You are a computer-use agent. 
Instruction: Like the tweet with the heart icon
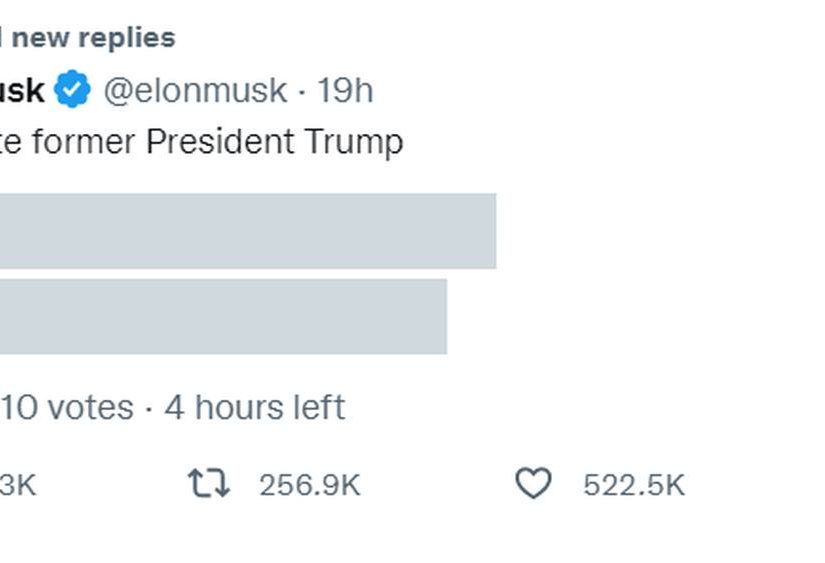pyautogui.click(x=533, y=485)
